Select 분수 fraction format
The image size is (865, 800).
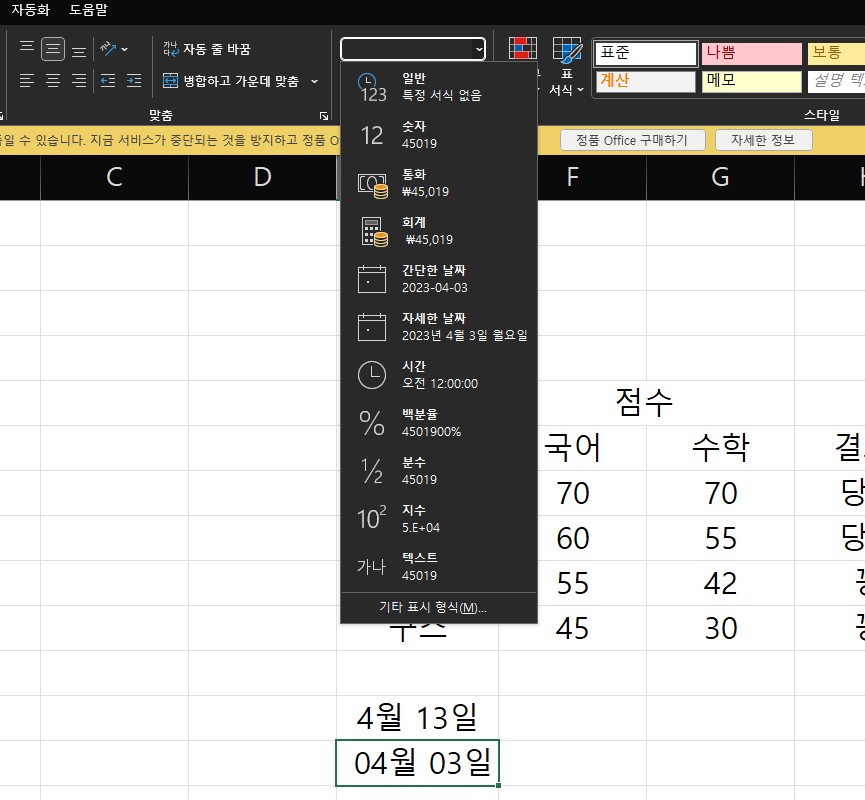click(439, 471)
